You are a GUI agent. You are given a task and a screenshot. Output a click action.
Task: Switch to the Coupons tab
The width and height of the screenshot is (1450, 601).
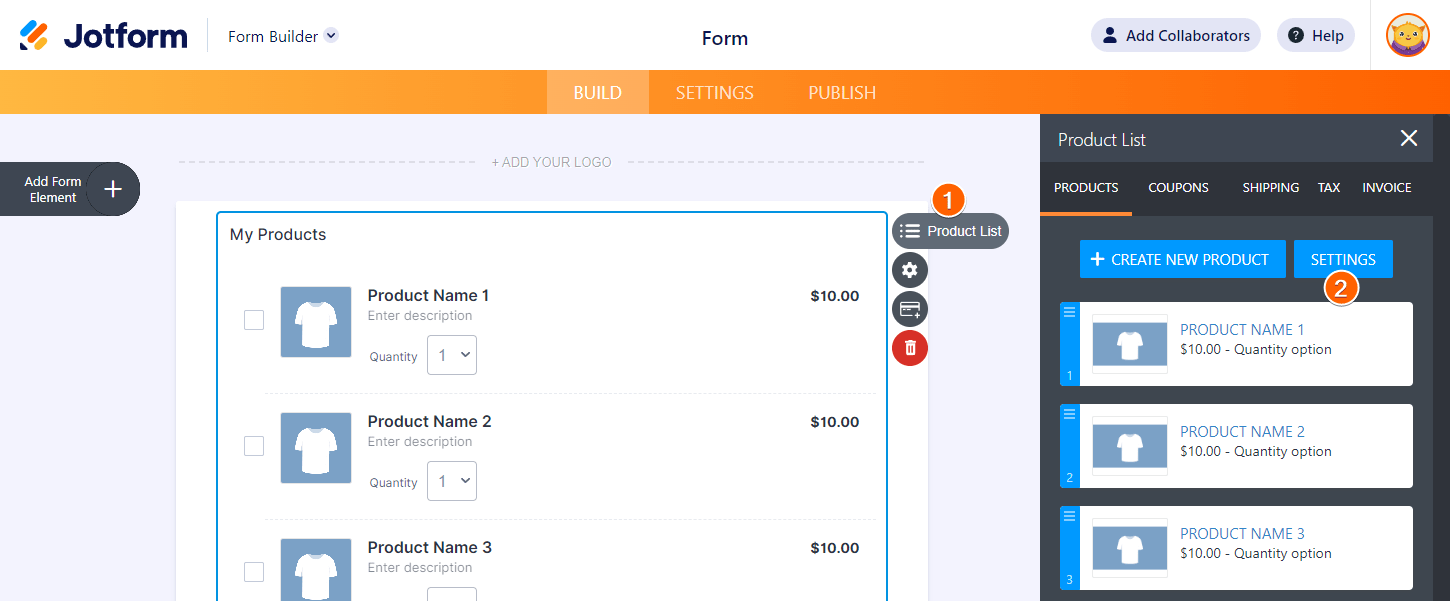(x=1178, y=188)
